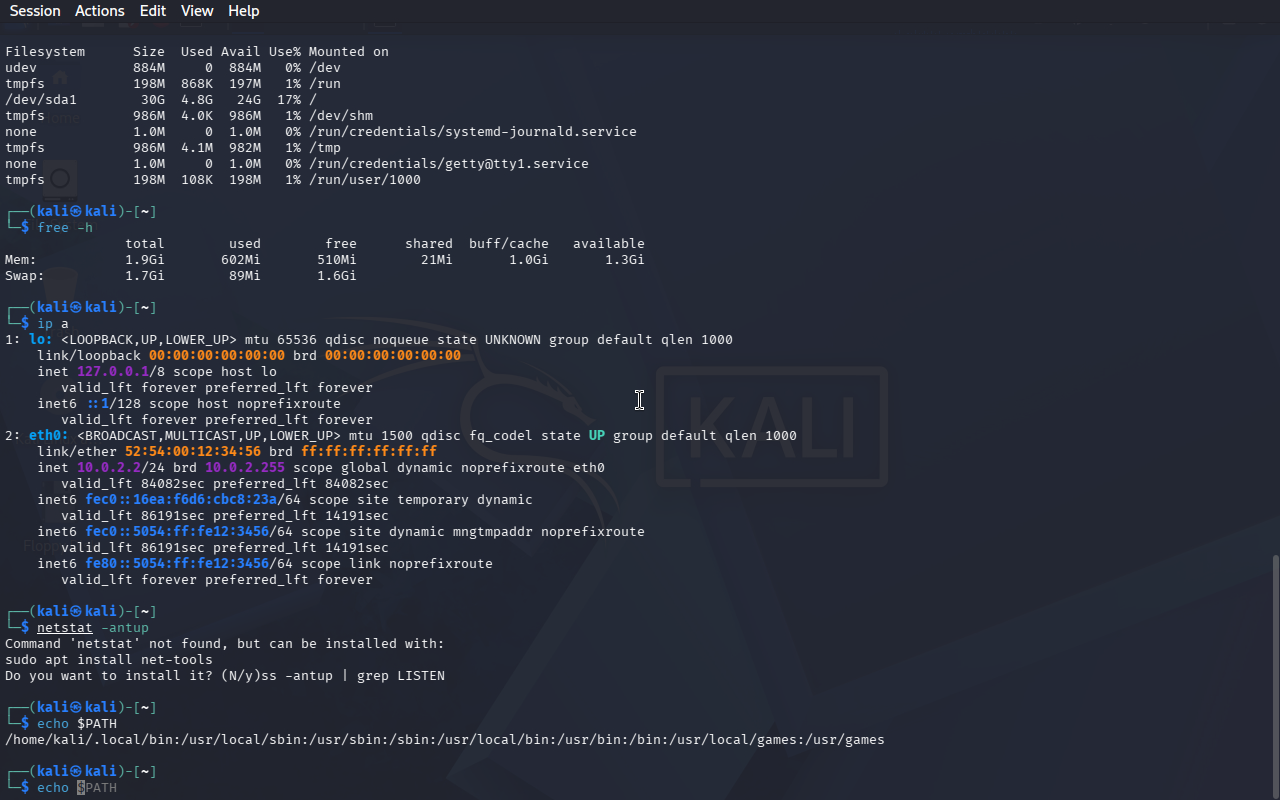Open the Help menu
Screen dimensions: 1280x800
coord(243,11)
